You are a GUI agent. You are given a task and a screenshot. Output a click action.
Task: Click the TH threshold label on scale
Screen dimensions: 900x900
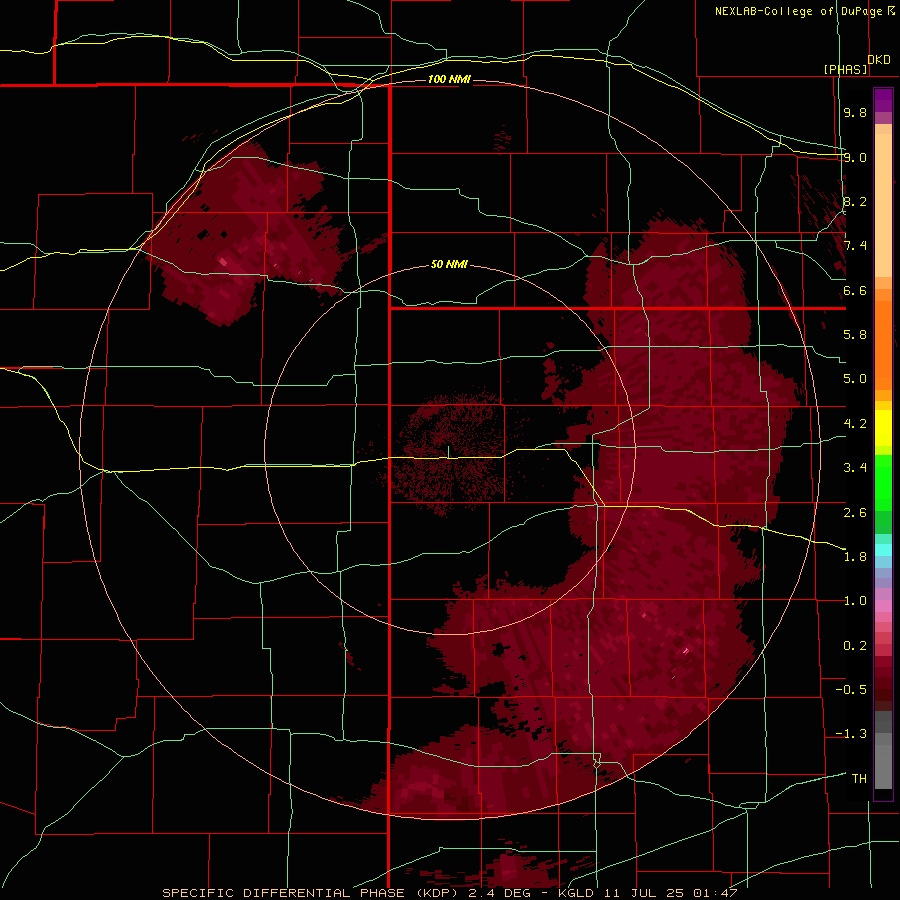click(859, 779)
